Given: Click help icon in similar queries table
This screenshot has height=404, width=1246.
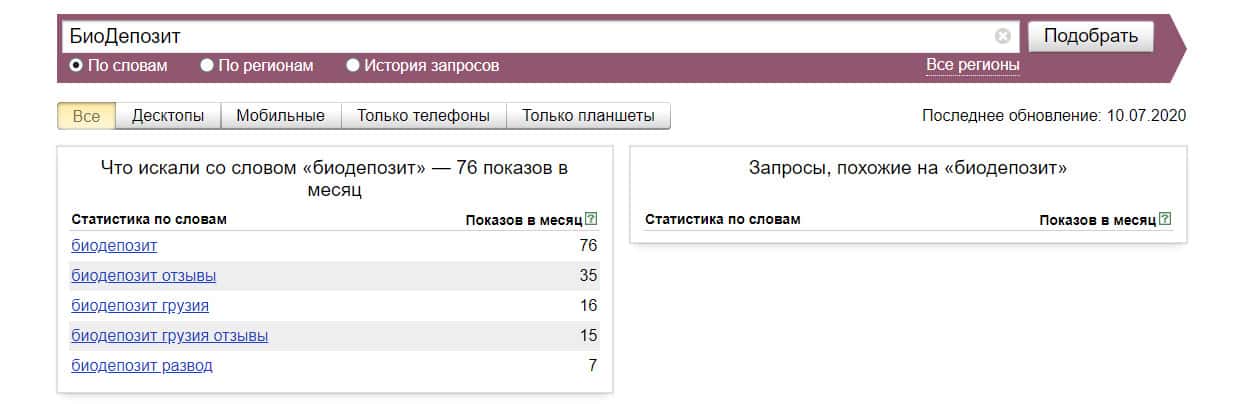Looking at the screenshot, I should point(1165,219).
